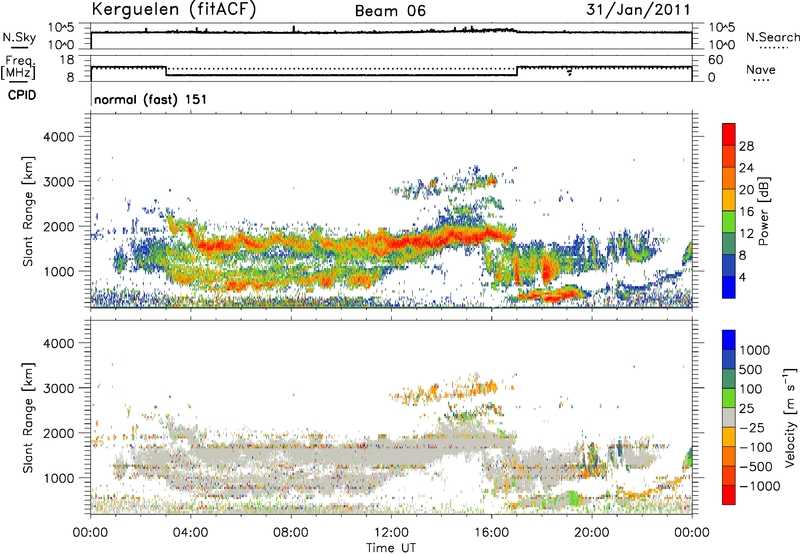Click the velocity panel 'Slant Range [km]' label

pos(28,418)
